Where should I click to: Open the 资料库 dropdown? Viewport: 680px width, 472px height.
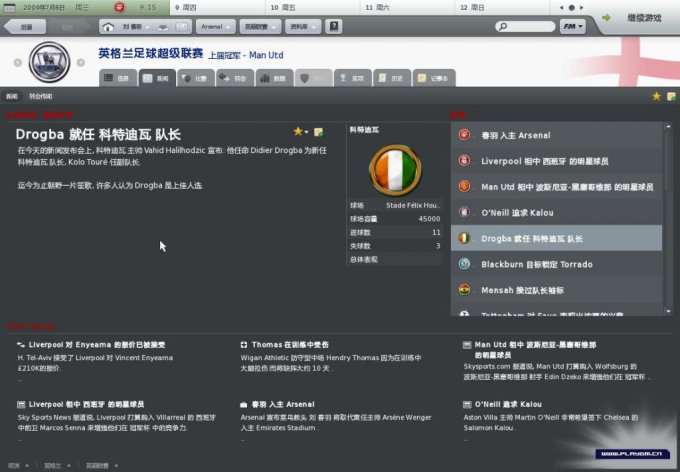[x=303, y=27]
